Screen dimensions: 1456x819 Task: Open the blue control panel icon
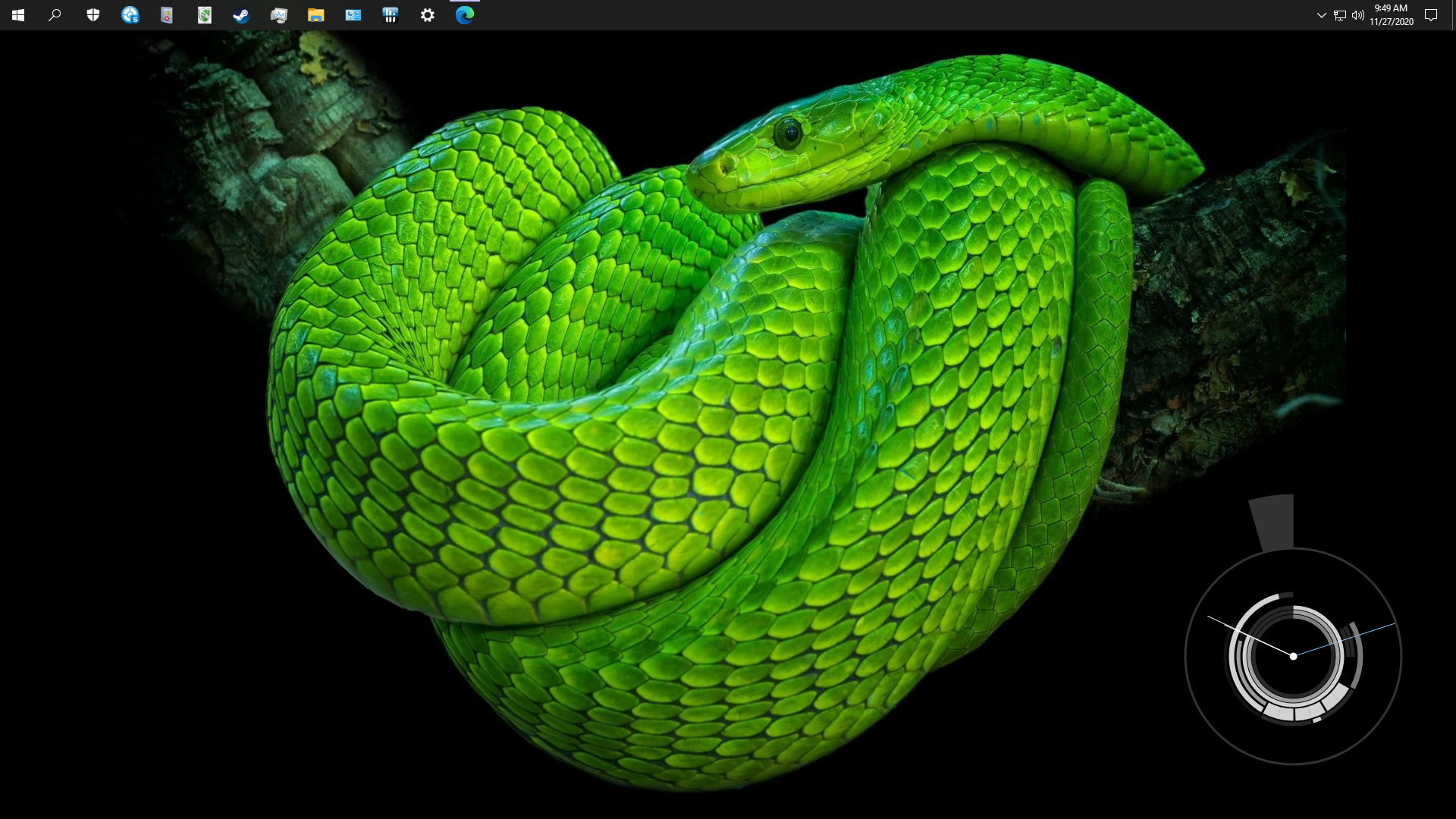(x=353, y=15)
